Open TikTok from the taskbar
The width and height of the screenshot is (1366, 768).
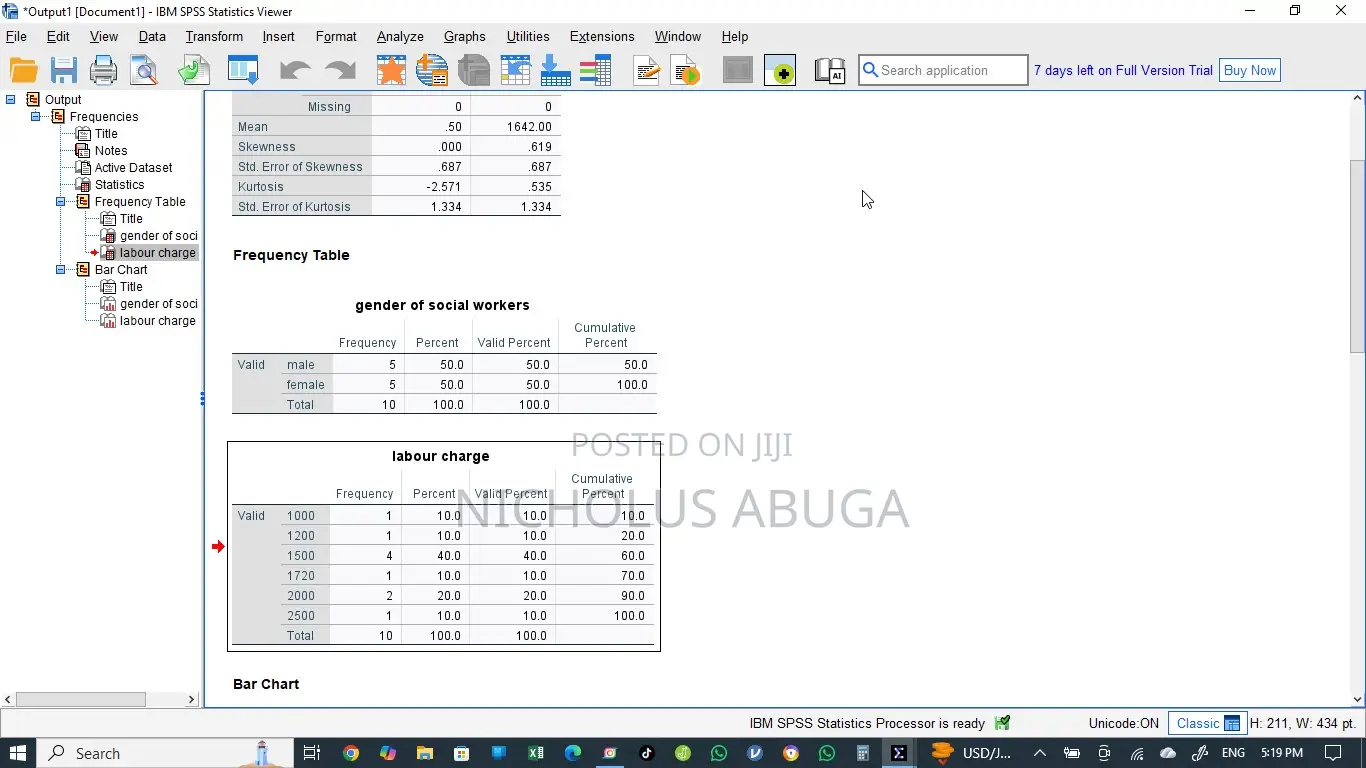coord(646,753)
